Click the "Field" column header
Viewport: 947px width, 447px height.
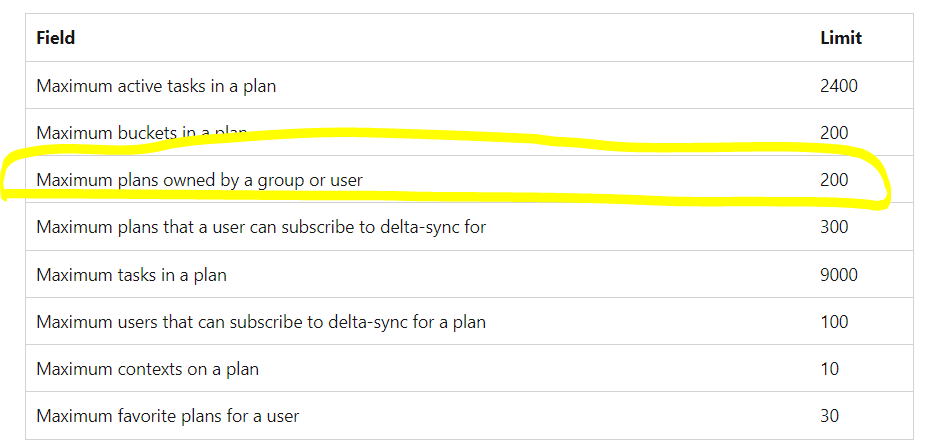[x=56, y=38]
